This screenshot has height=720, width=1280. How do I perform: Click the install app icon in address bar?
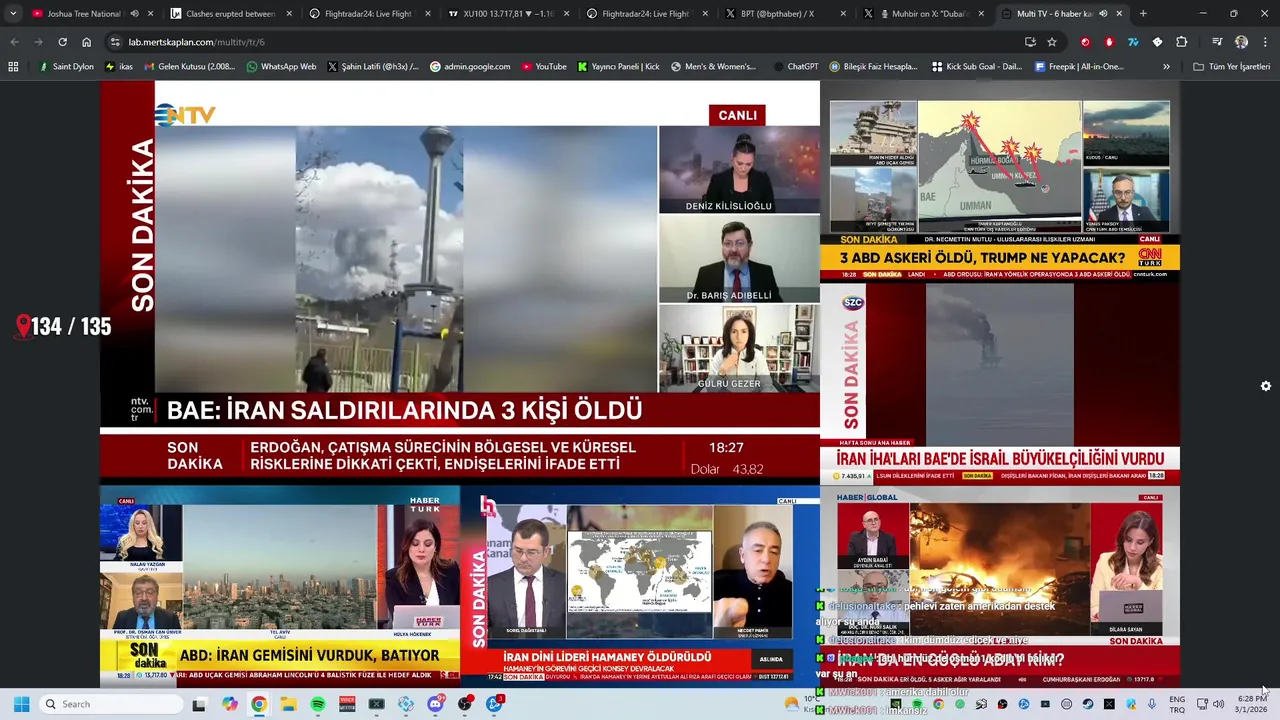tap(1030, 42)
